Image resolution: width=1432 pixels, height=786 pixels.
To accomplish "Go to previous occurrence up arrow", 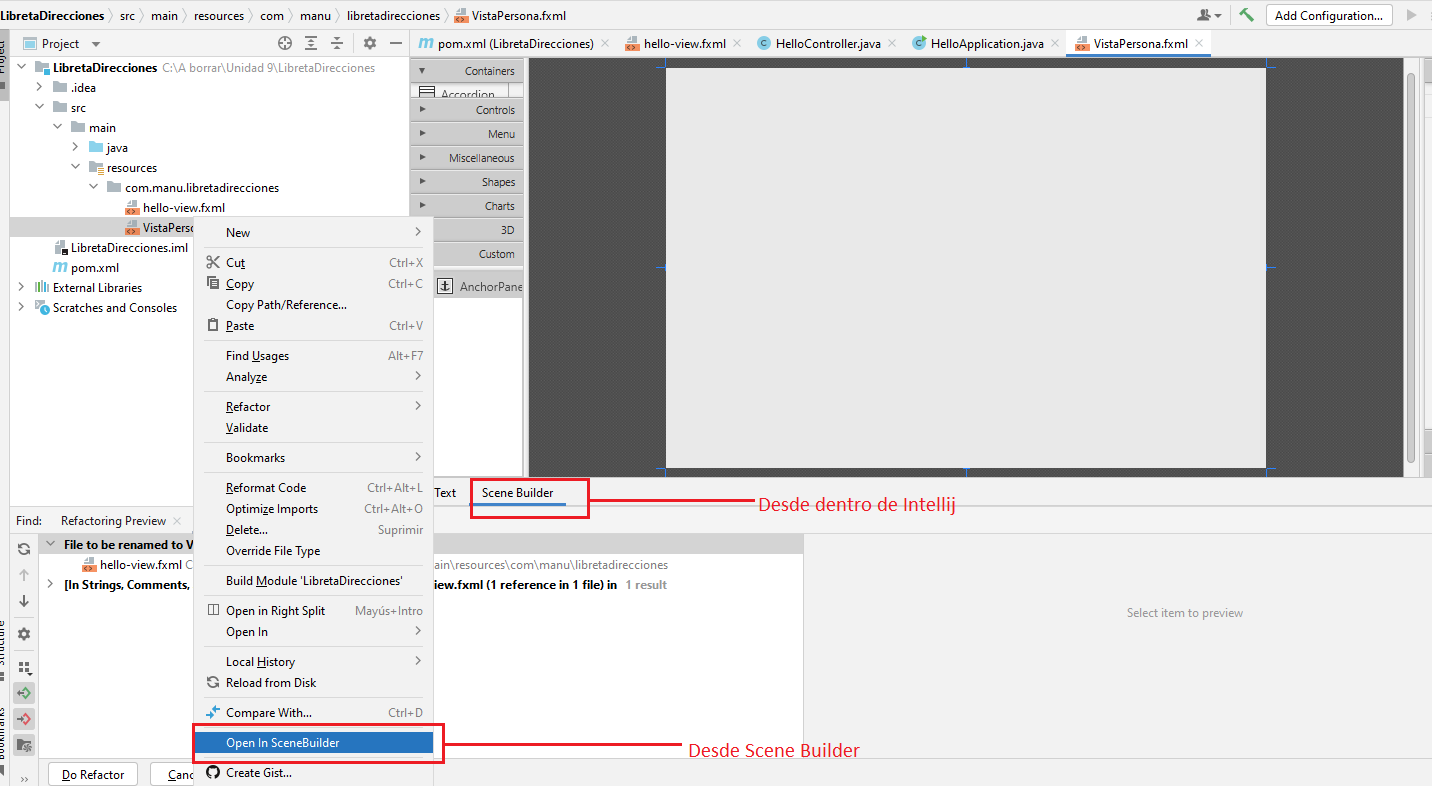I will tap(24, 575).
